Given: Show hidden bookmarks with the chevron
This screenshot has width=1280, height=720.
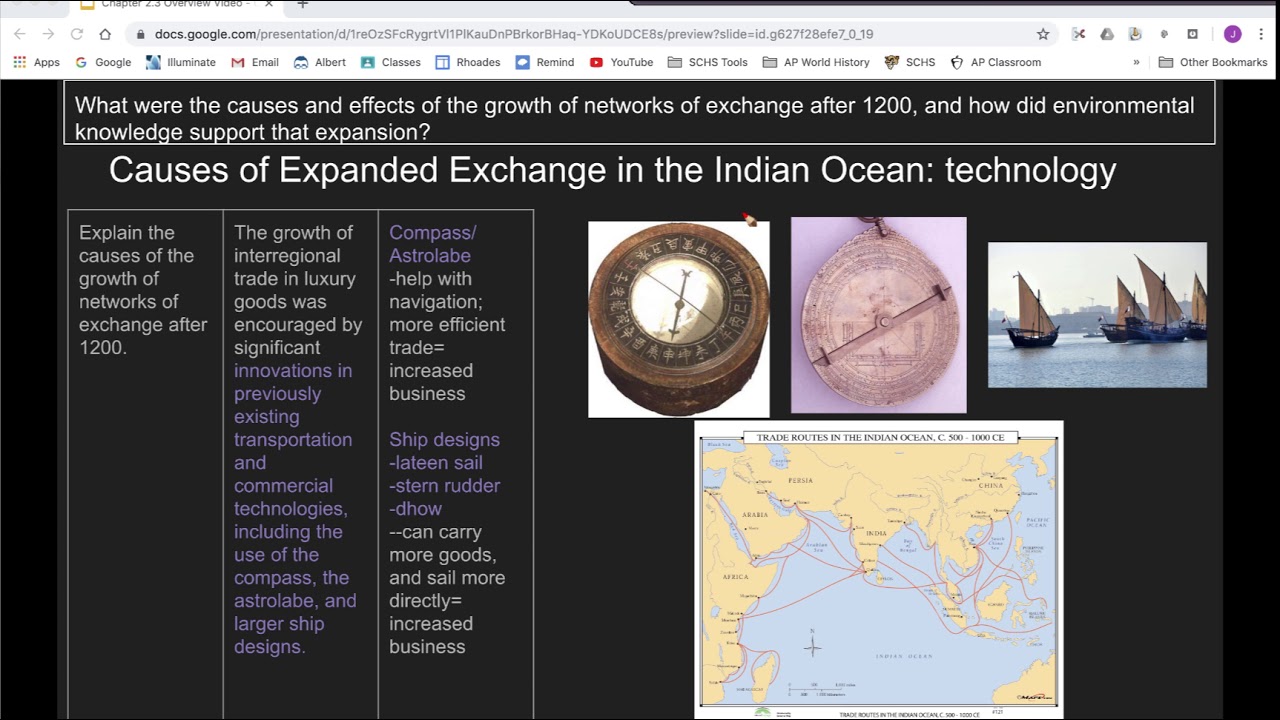Looking at the screenshot, I should (1136, 62).
